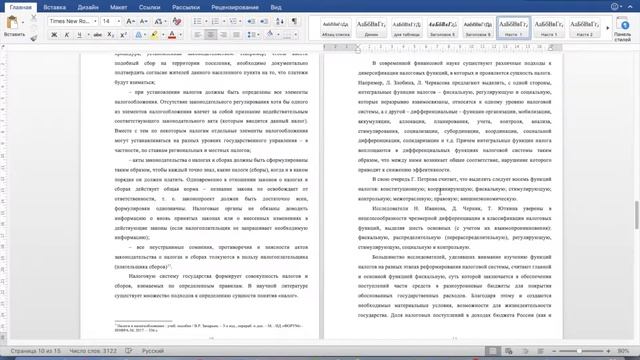Click 'Страница 10 из 15' page indicator
This screenshot has height=360, width=640.
point(36,351)
